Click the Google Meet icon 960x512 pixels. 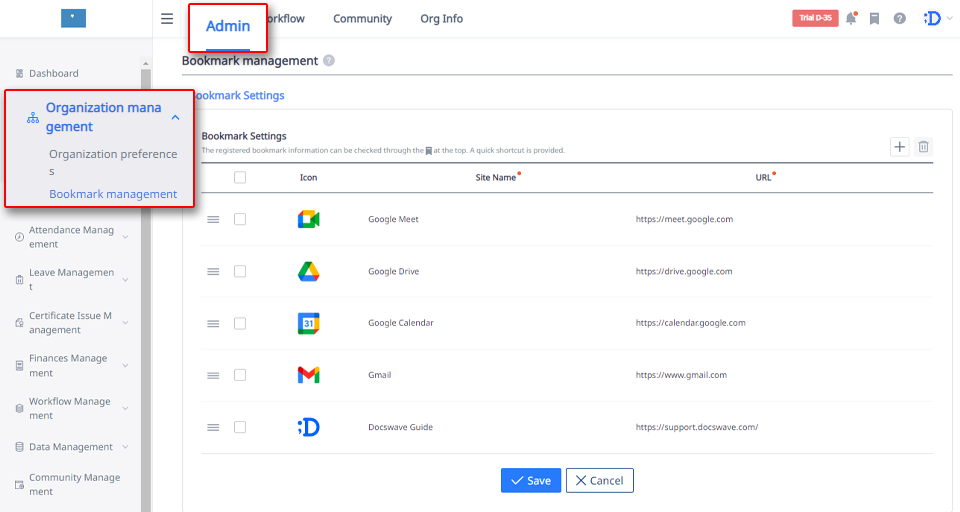(x=309, y=219)
